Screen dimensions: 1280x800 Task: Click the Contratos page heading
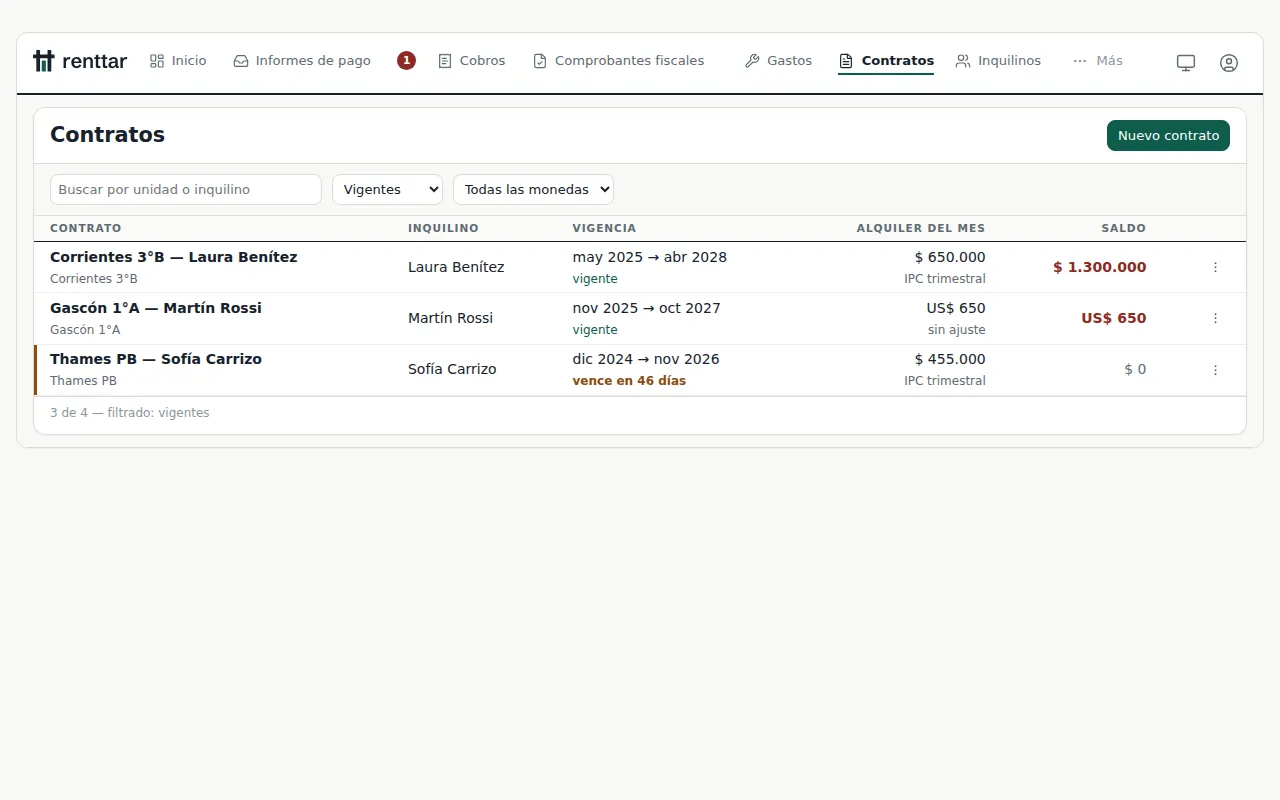click(x=108, y=135)
